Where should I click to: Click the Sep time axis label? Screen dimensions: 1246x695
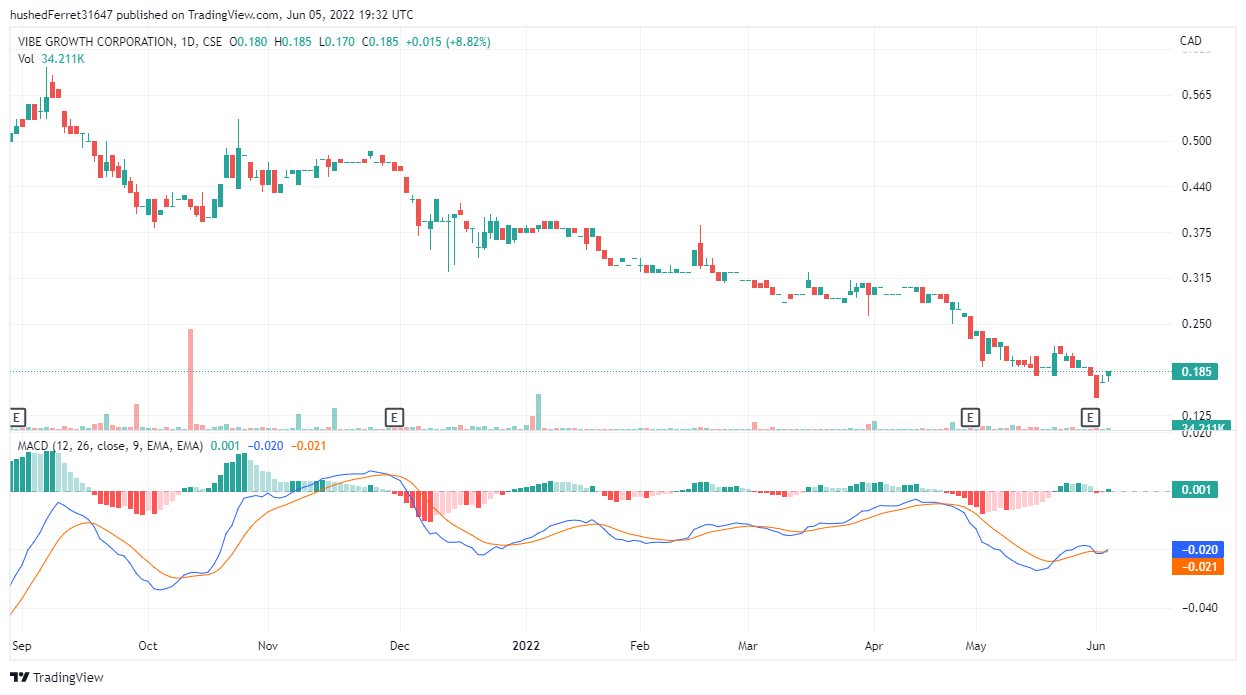pos(20,646)
